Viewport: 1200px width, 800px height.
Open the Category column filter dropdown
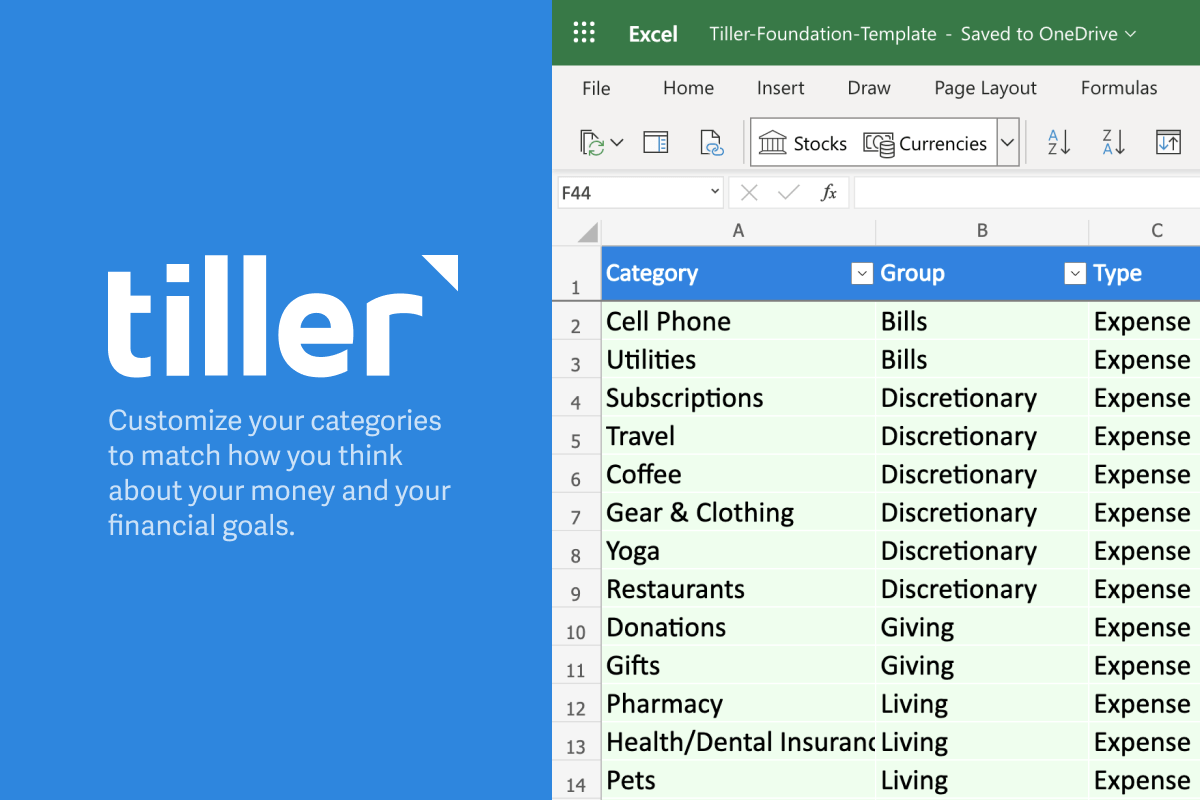click(862, 274)
